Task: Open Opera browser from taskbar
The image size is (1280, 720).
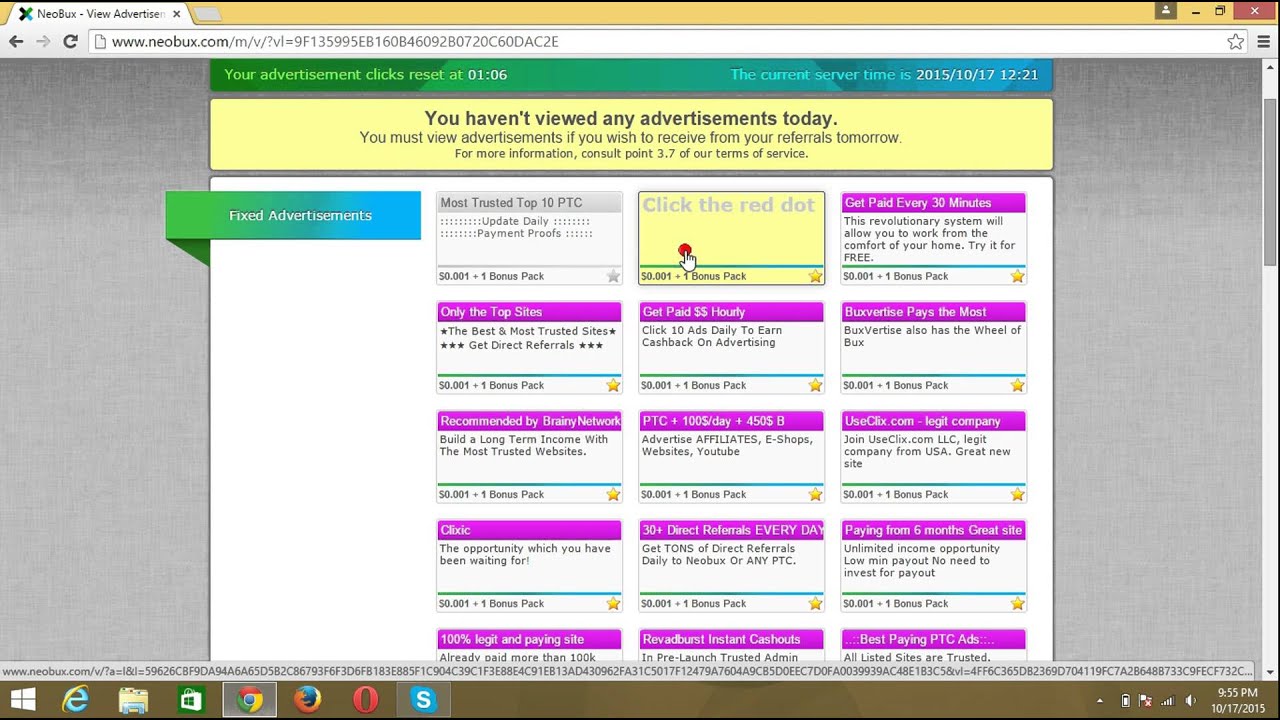Action: coord(365,700)
